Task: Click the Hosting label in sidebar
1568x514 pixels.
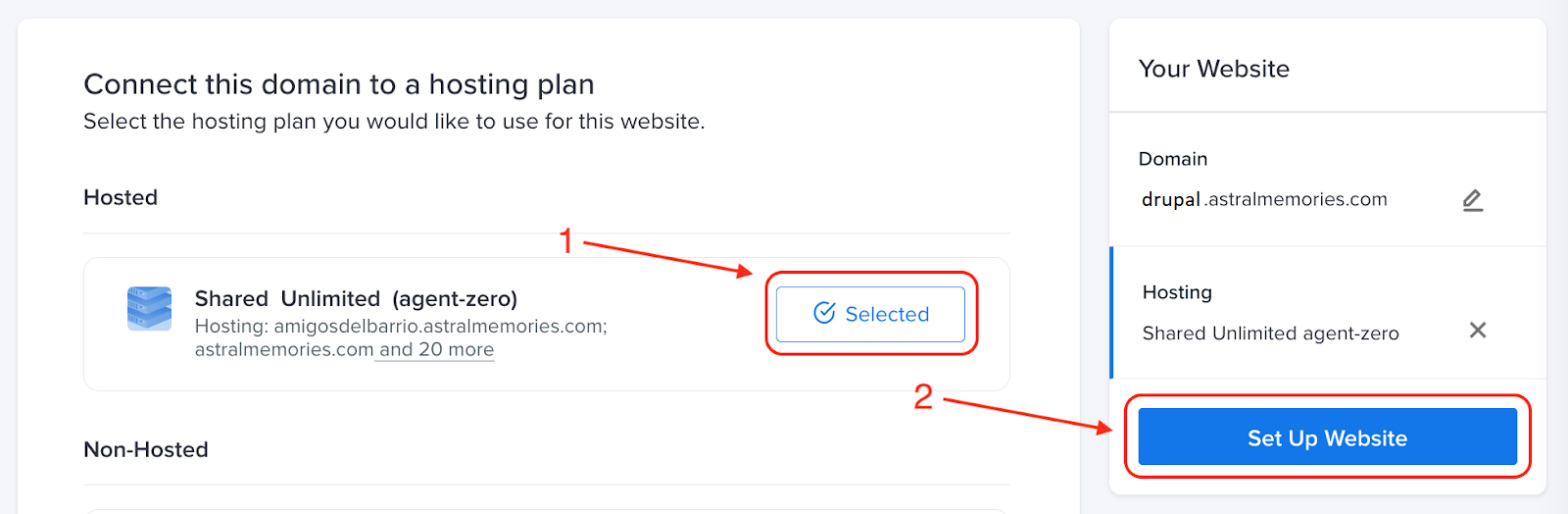Action: click(x=1177, y=292)
